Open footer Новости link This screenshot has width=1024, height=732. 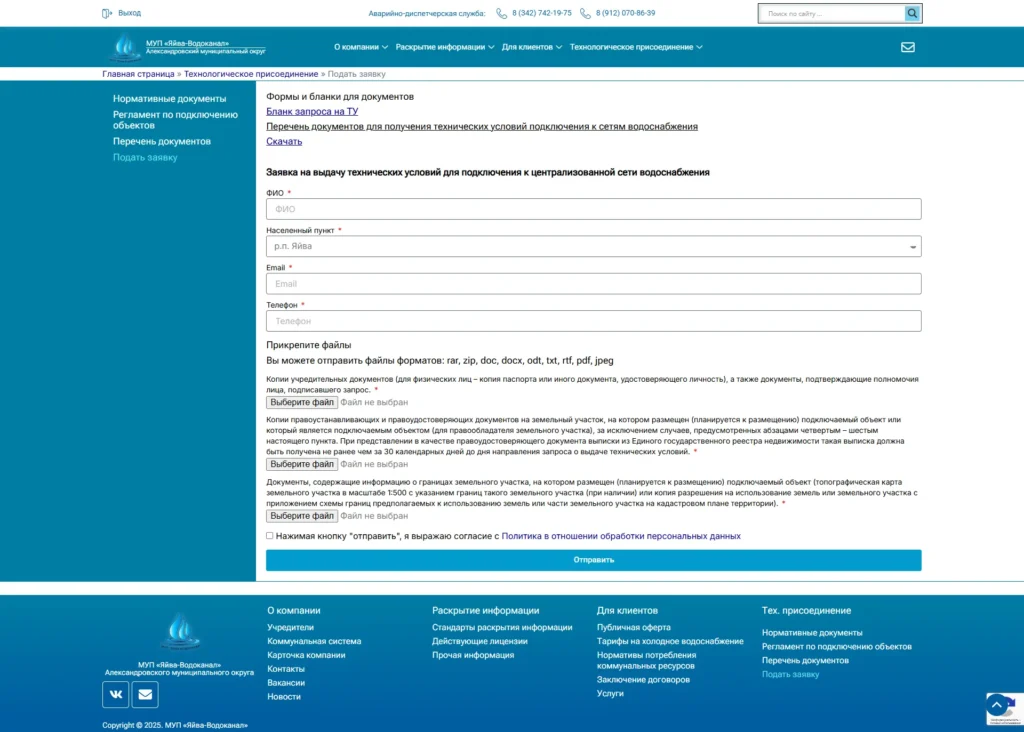tap(283, 696)
